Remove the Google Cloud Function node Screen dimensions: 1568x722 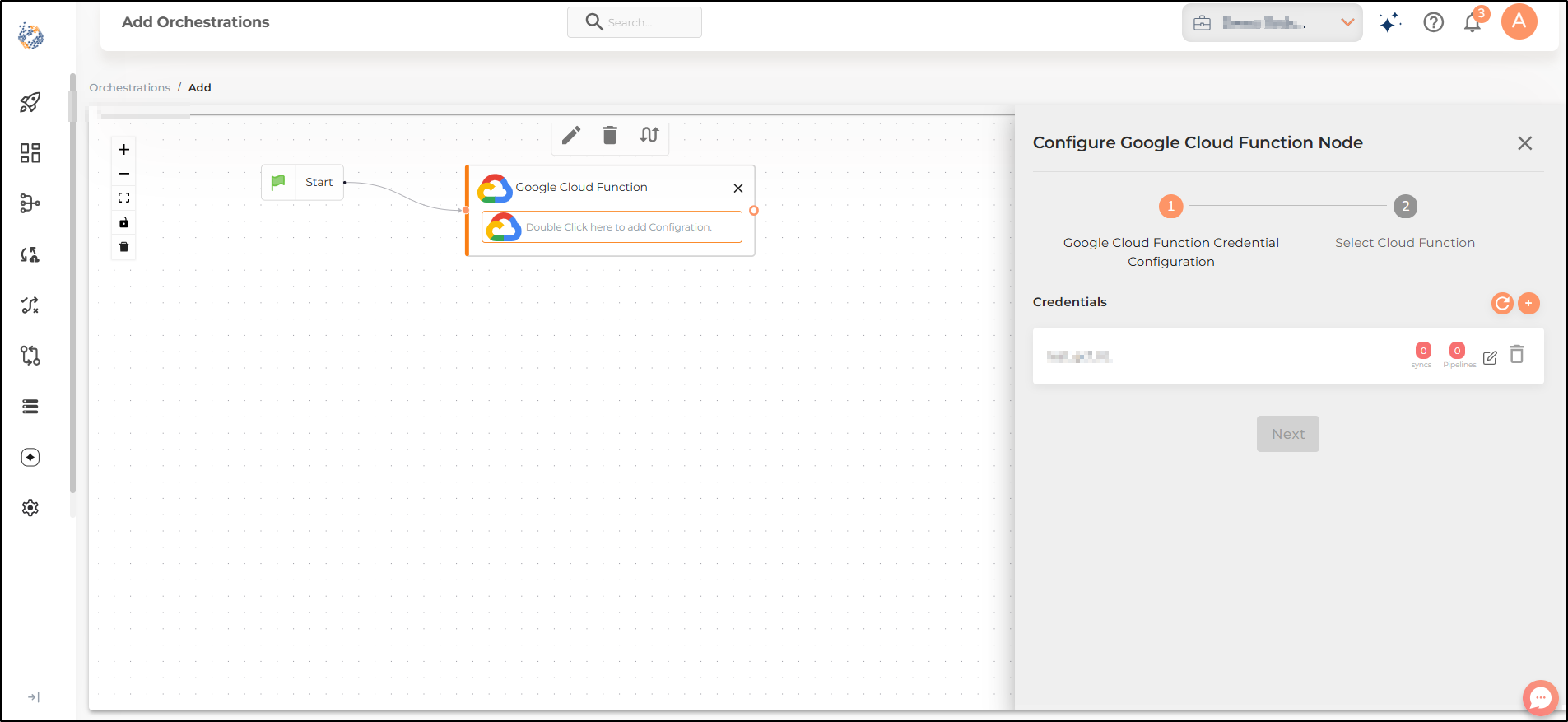pos(738,188)
